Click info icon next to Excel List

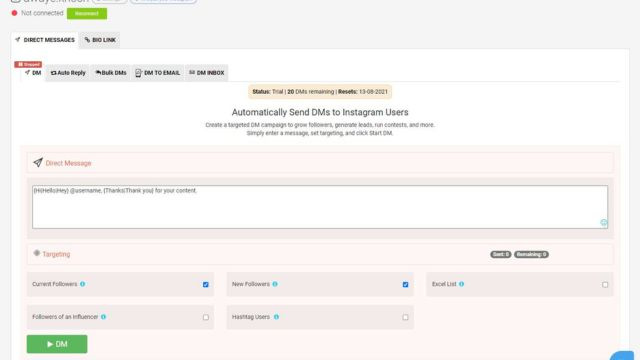coord(461,284)
